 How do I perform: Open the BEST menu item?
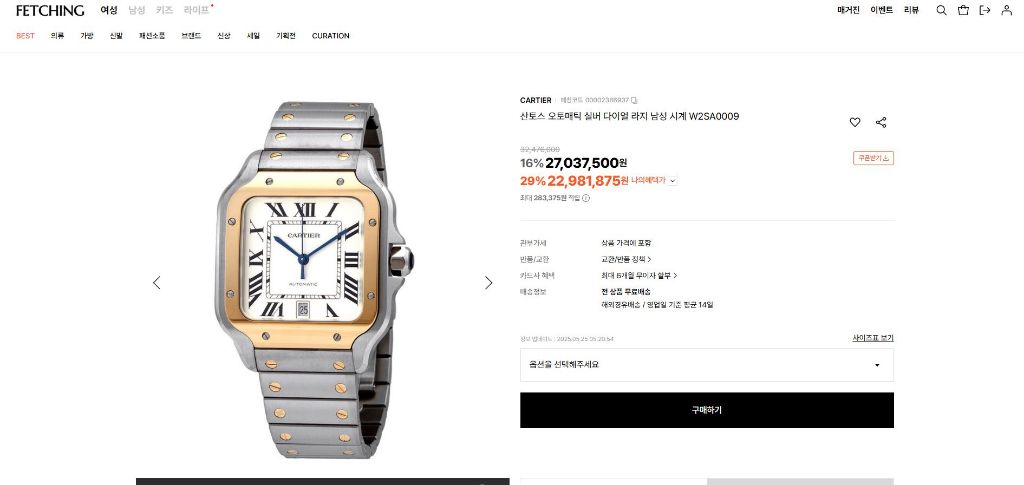pos(25,36)
